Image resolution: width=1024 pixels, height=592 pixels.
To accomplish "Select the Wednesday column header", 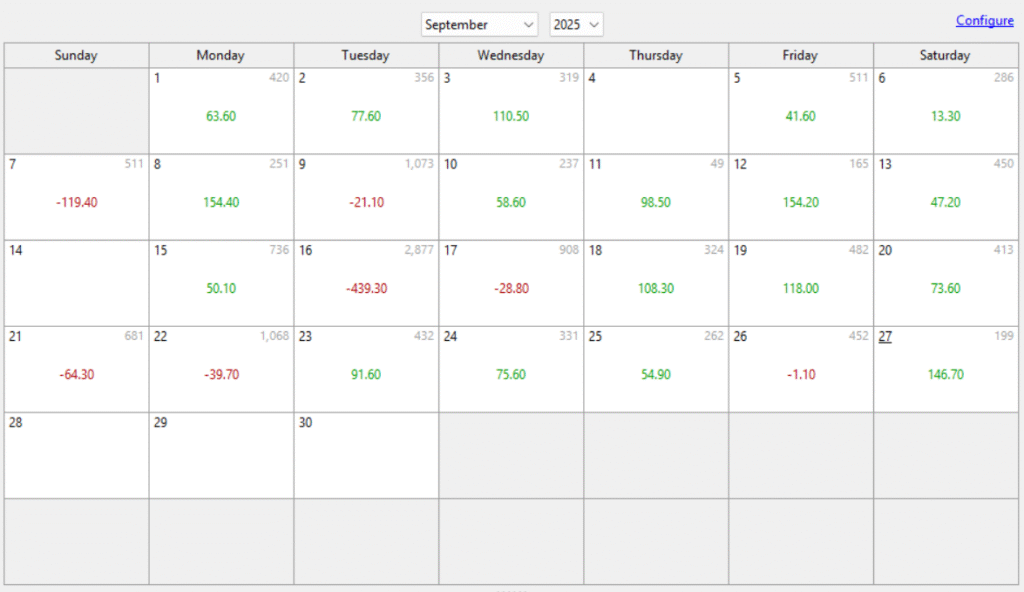I will pos(511,56).
